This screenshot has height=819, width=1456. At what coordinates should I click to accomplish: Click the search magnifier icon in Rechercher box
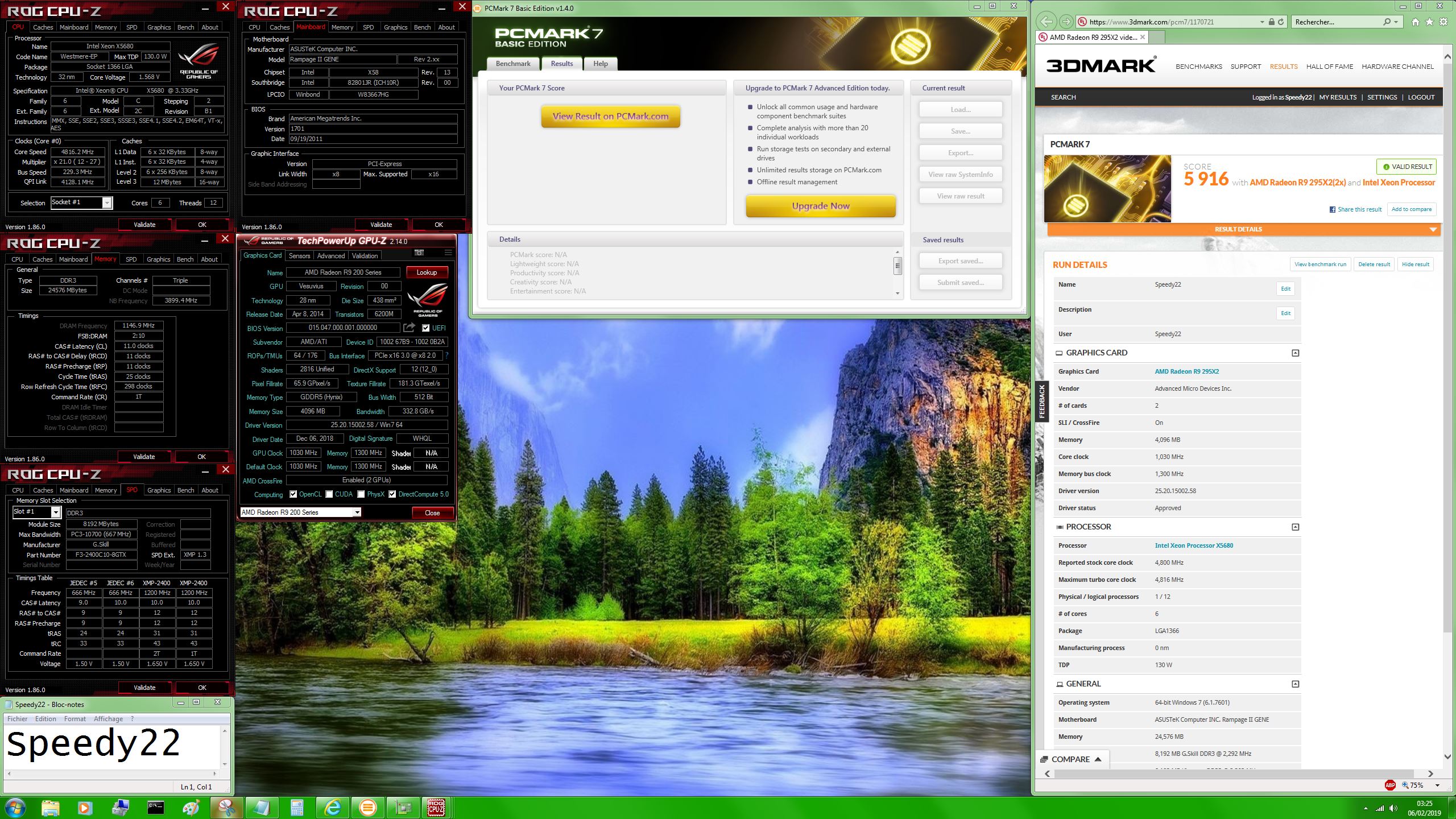click(1387, 22)
